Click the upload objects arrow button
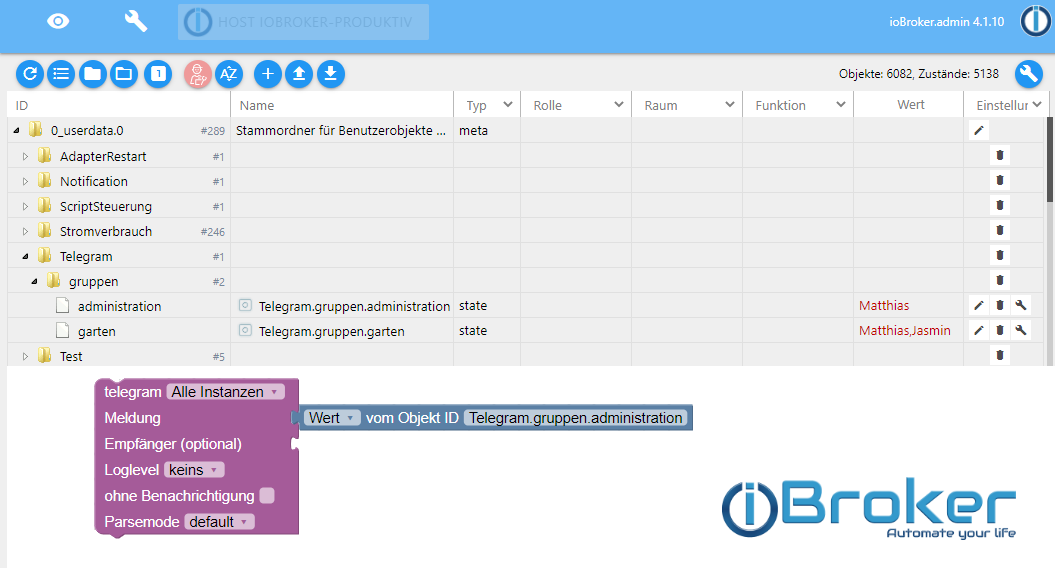Image resolution: width=1055 pixels, height=568 pixels. [299, 73]
